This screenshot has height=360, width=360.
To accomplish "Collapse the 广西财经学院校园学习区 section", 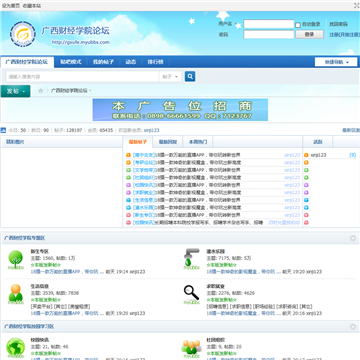I will pos(353,327).
